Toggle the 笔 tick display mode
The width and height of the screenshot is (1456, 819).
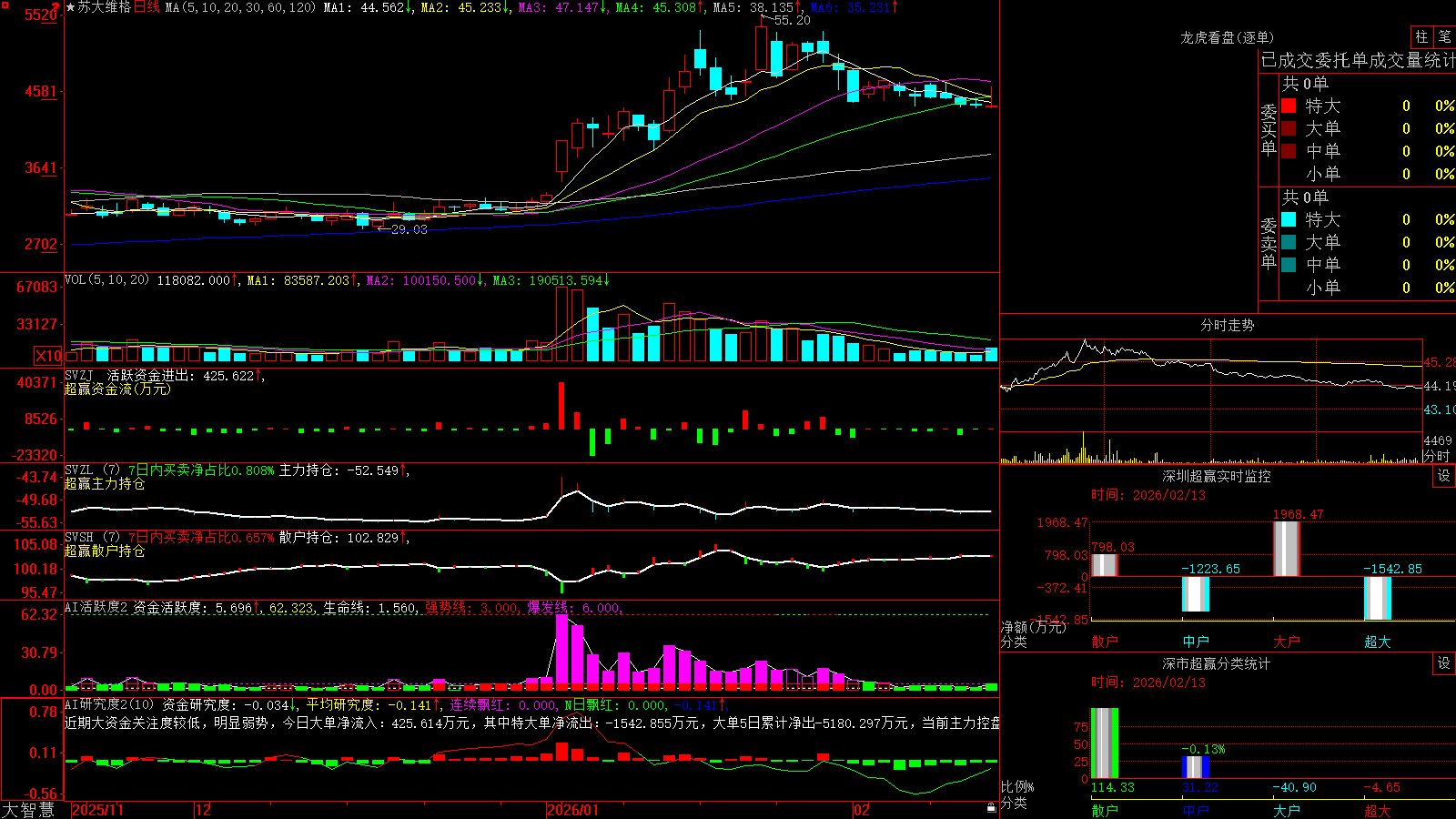coord(1444,37)
